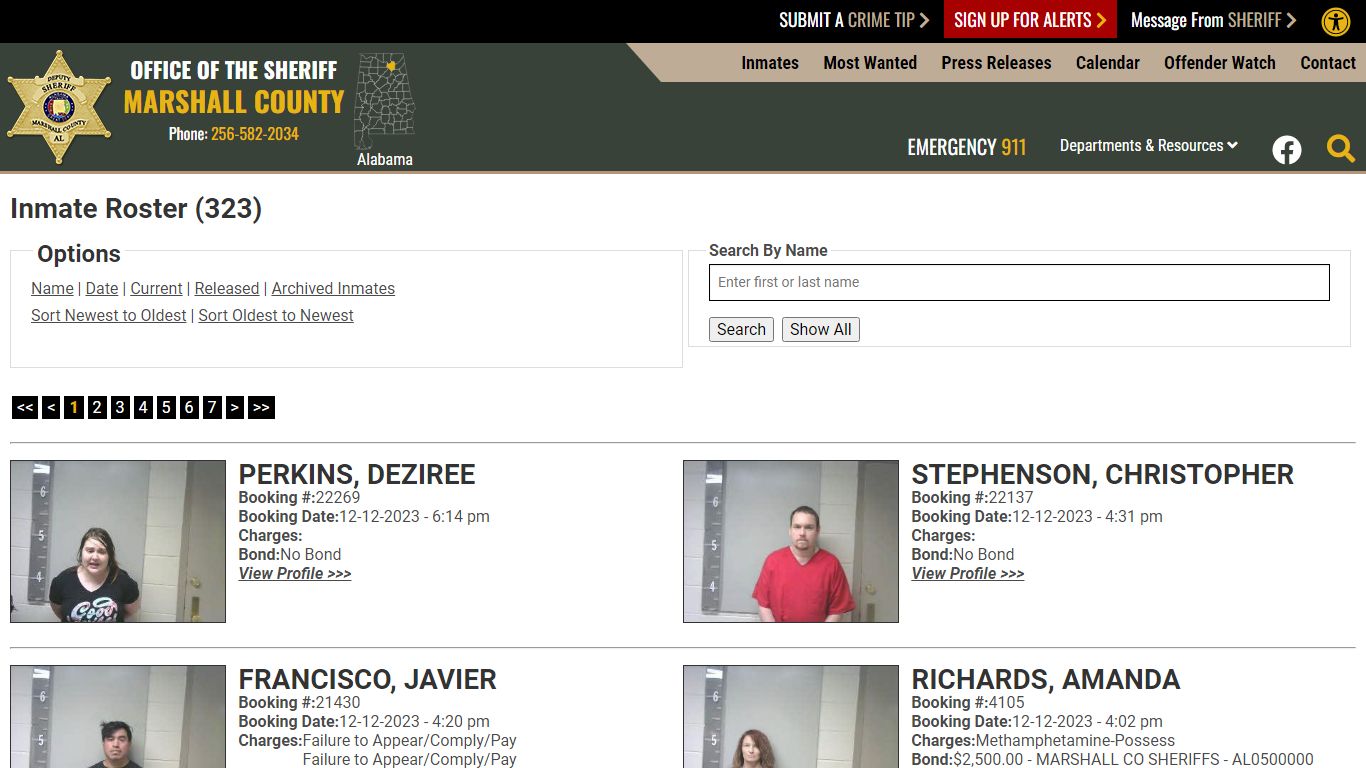Click name FRANCISCO, JAVIER
The image size is (1366, 768).
coord(367,679)
